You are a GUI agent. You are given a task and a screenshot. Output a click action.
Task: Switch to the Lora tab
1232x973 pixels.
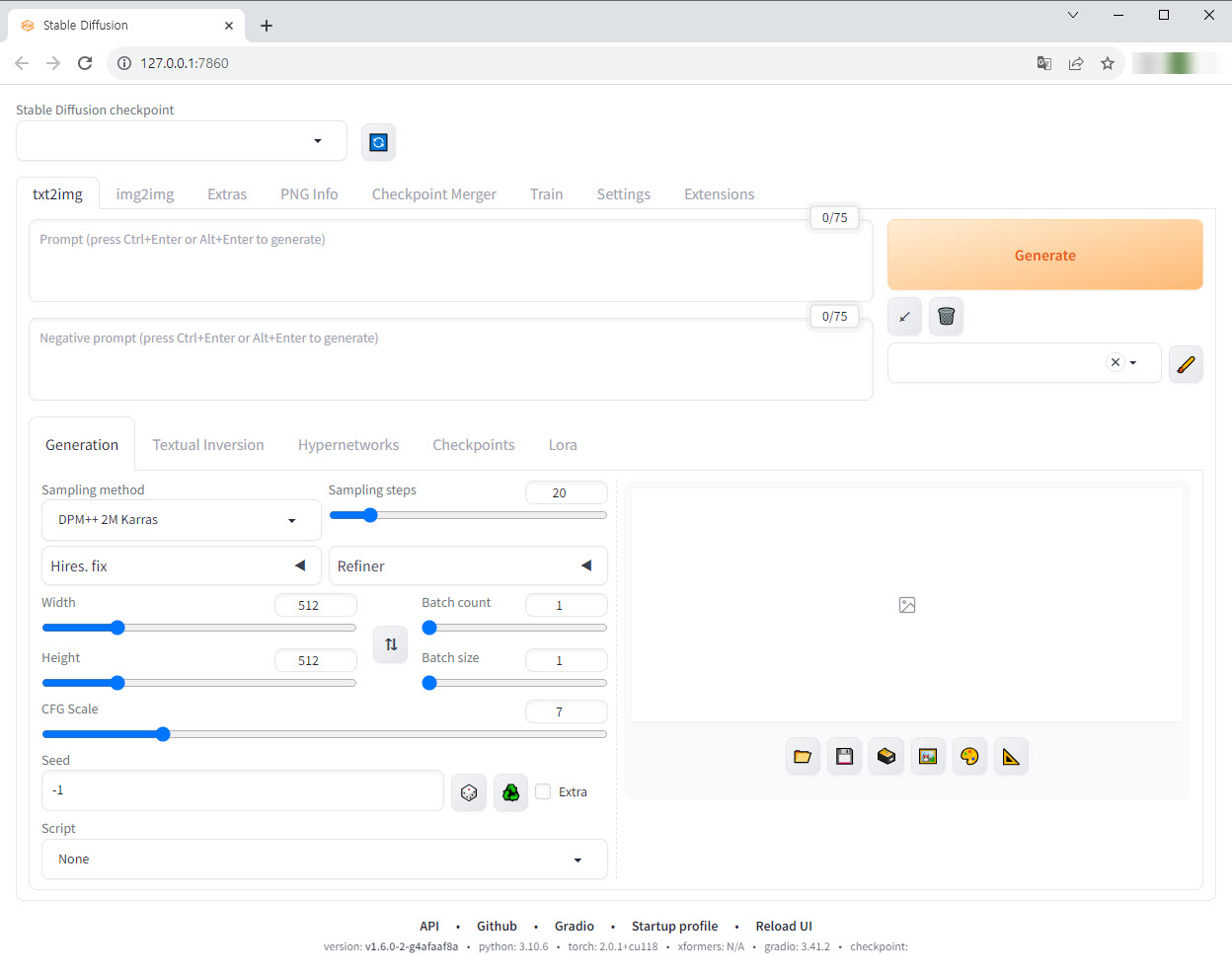[563, 445]
